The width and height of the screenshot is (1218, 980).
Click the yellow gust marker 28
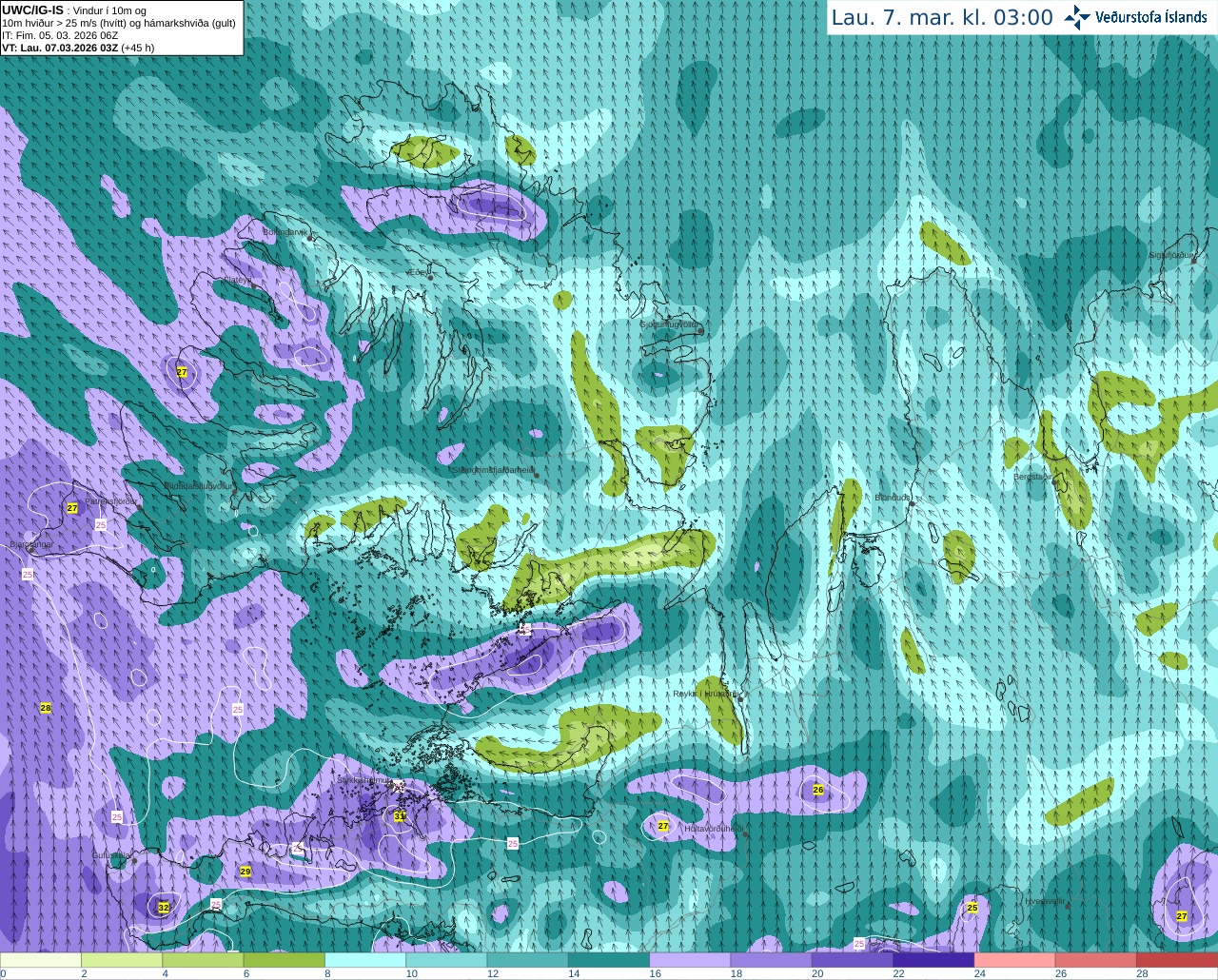[45, 708]
